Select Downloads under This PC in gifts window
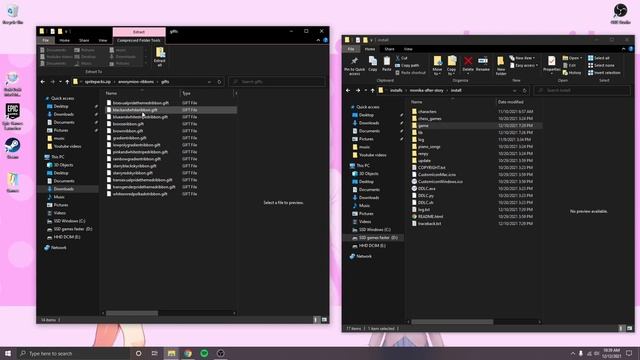Viewport: 640px width, 360px height. pyautogui.click(x=64, y=189)
